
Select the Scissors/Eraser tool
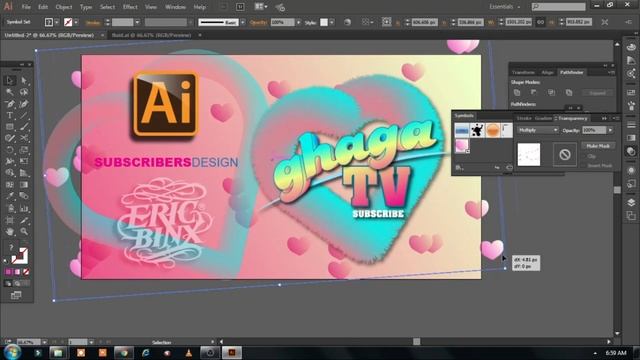click(24, 138)
